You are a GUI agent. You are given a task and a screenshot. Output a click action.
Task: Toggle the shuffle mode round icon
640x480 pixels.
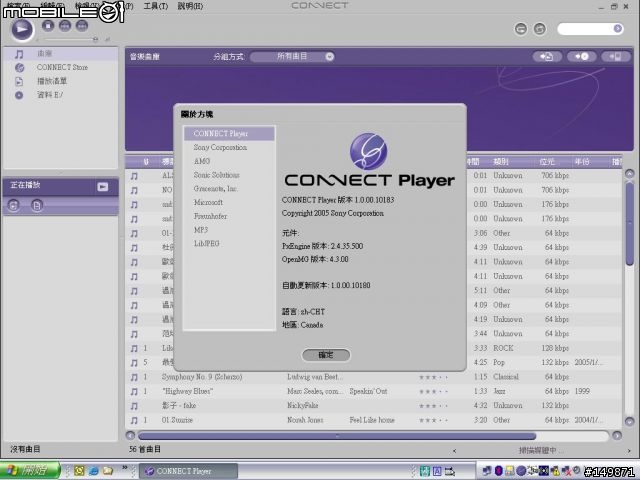pyautogui.click(x=540, y=29)
